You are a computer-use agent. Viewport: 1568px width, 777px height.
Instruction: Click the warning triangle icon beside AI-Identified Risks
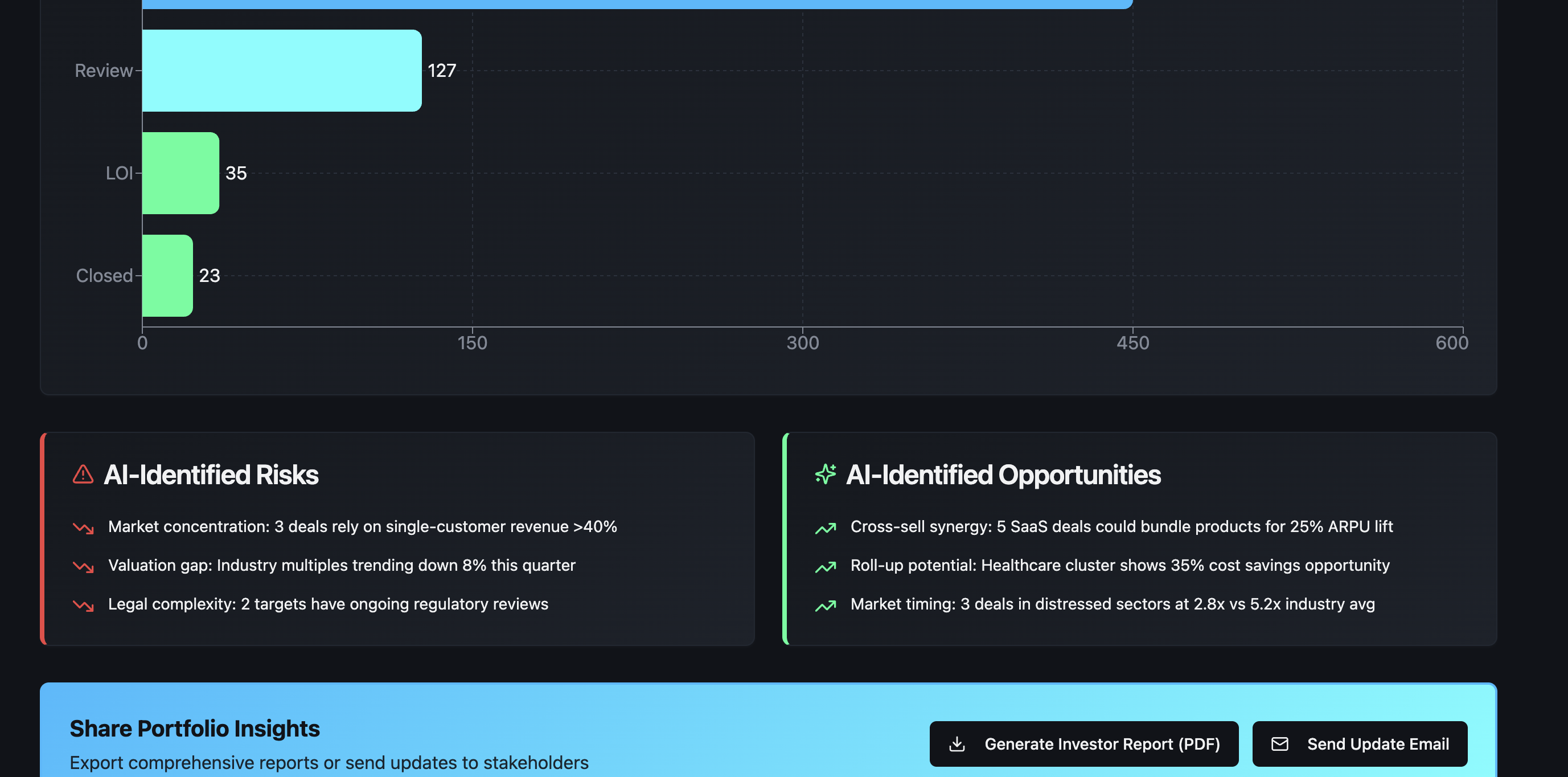83,475
